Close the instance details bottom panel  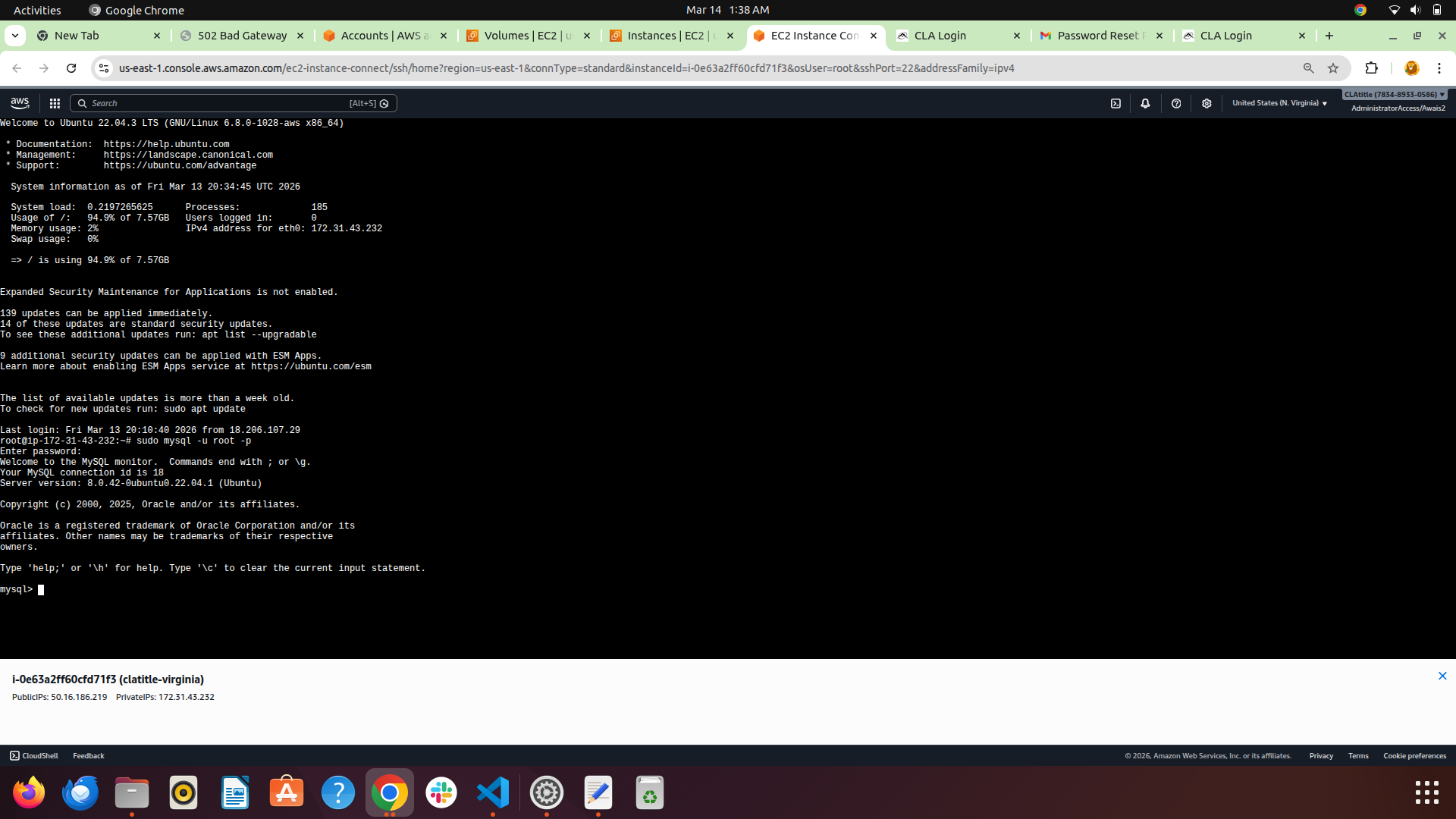click(x=1442, y=676)
